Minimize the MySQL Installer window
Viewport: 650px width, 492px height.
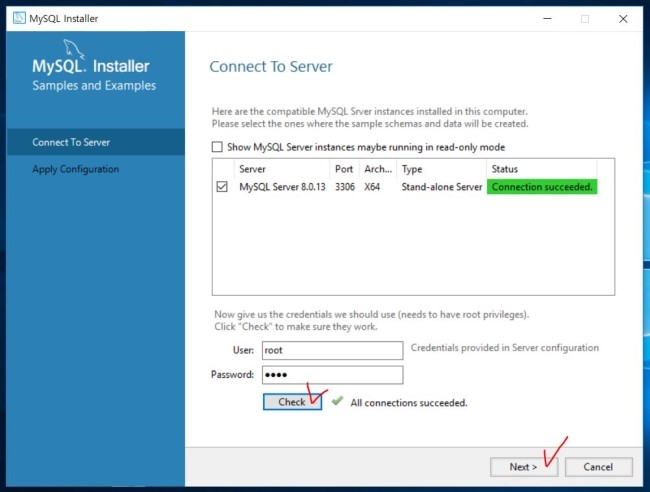[x=547, y=19]
